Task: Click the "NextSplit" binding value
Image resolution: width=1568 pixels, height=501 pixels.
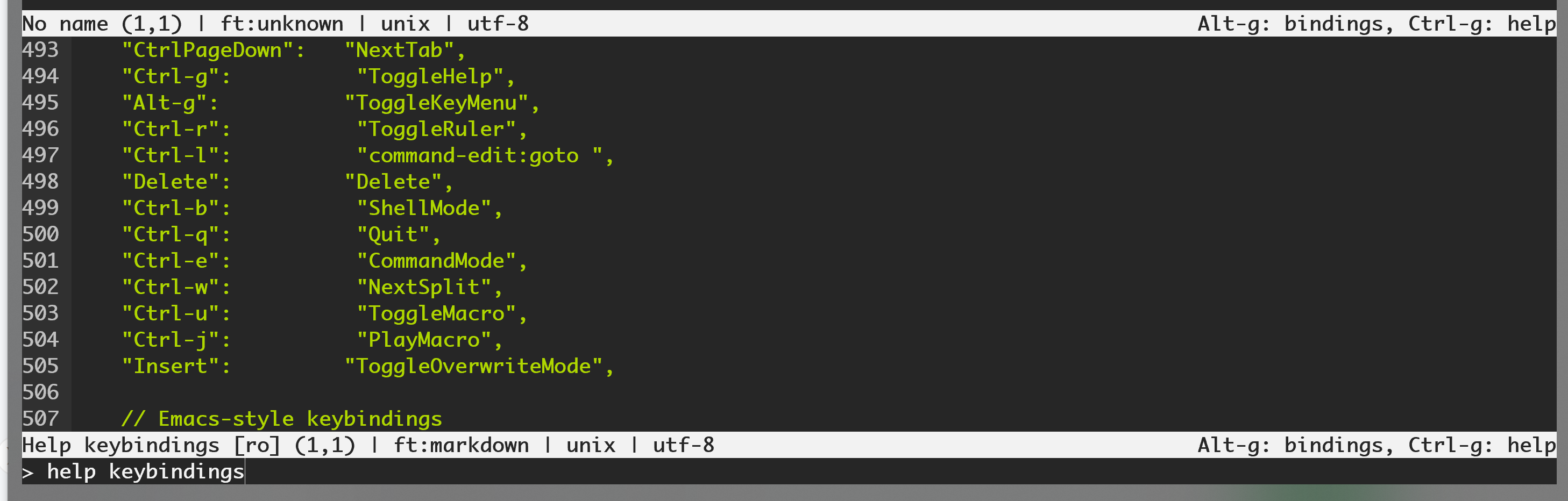Action: [x=424, y=287]
